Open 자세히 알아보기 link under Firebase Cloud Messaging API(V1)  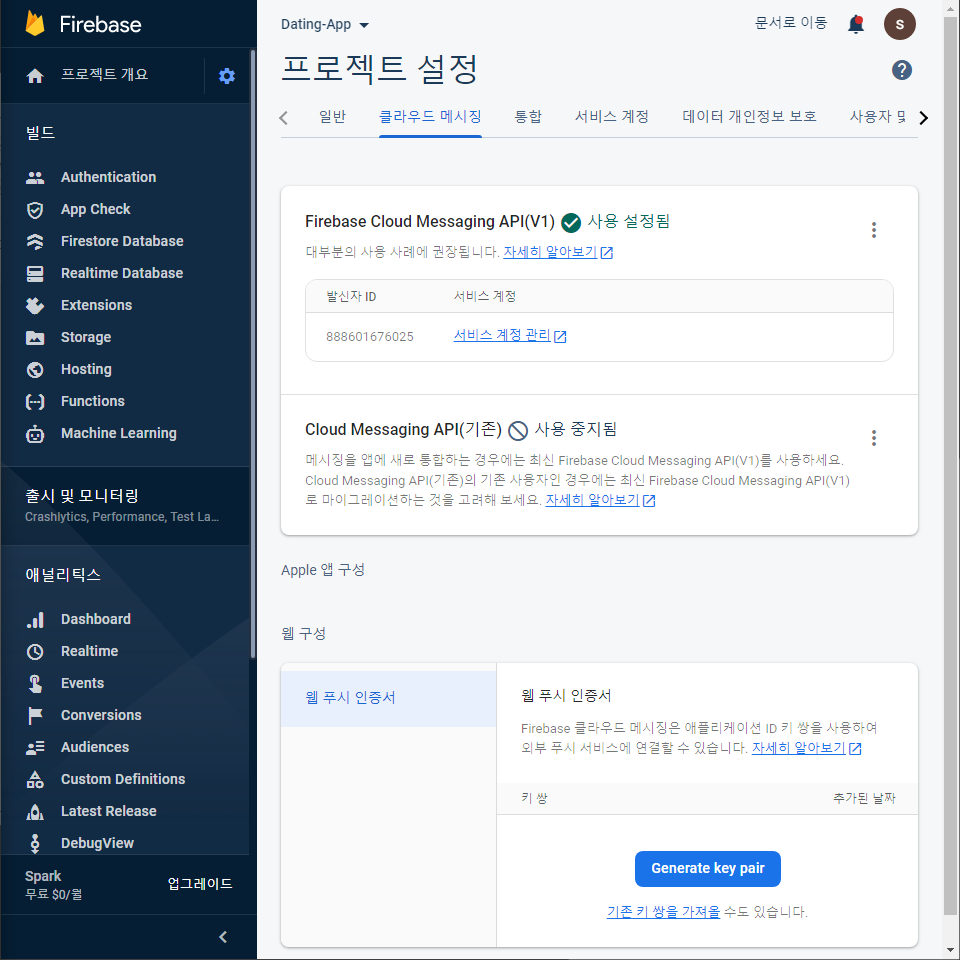(558, 252)
